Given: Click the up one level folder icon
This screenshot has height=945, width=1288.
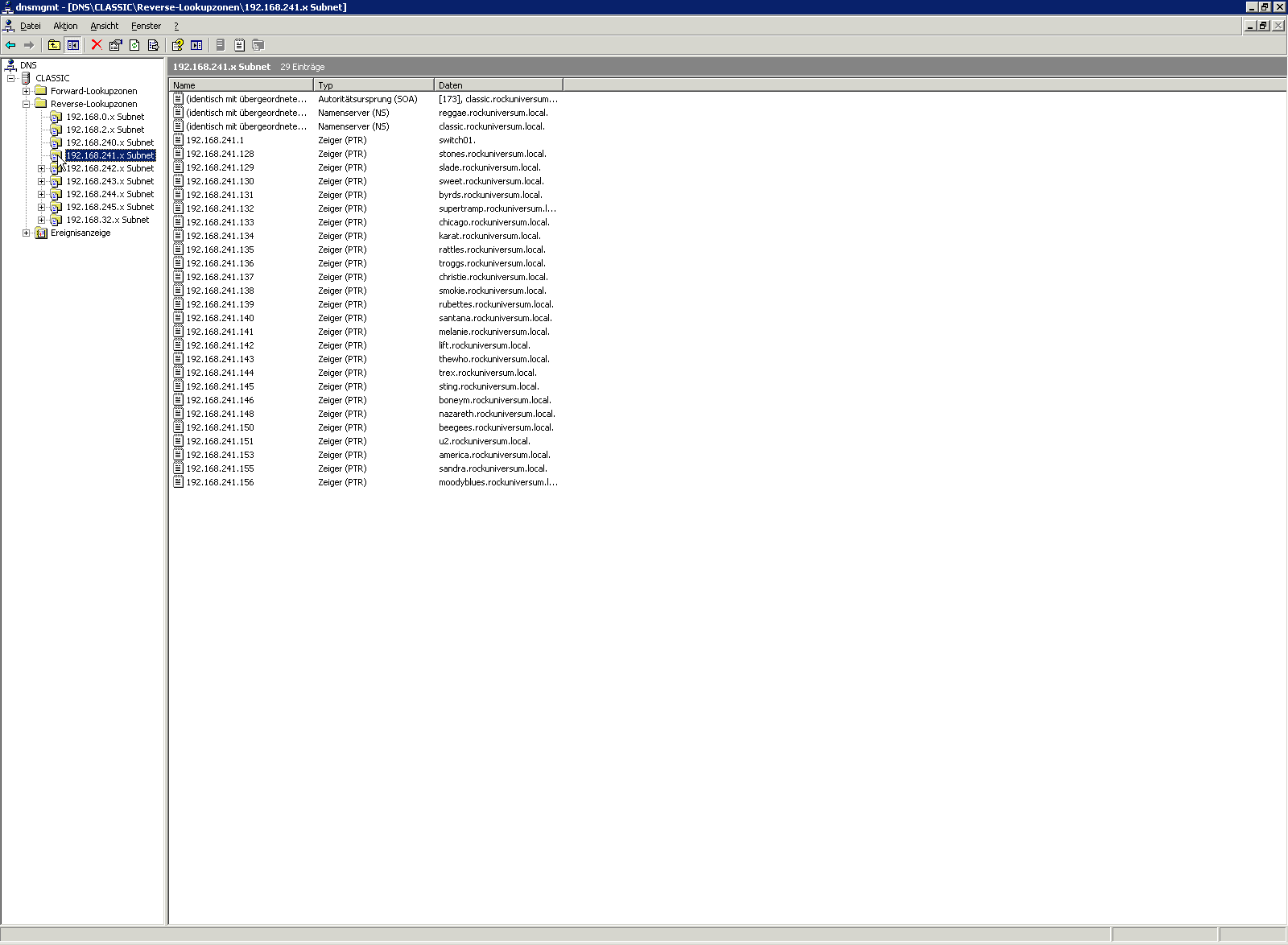Looking at the screenshot, I should (x=54, y=45).
